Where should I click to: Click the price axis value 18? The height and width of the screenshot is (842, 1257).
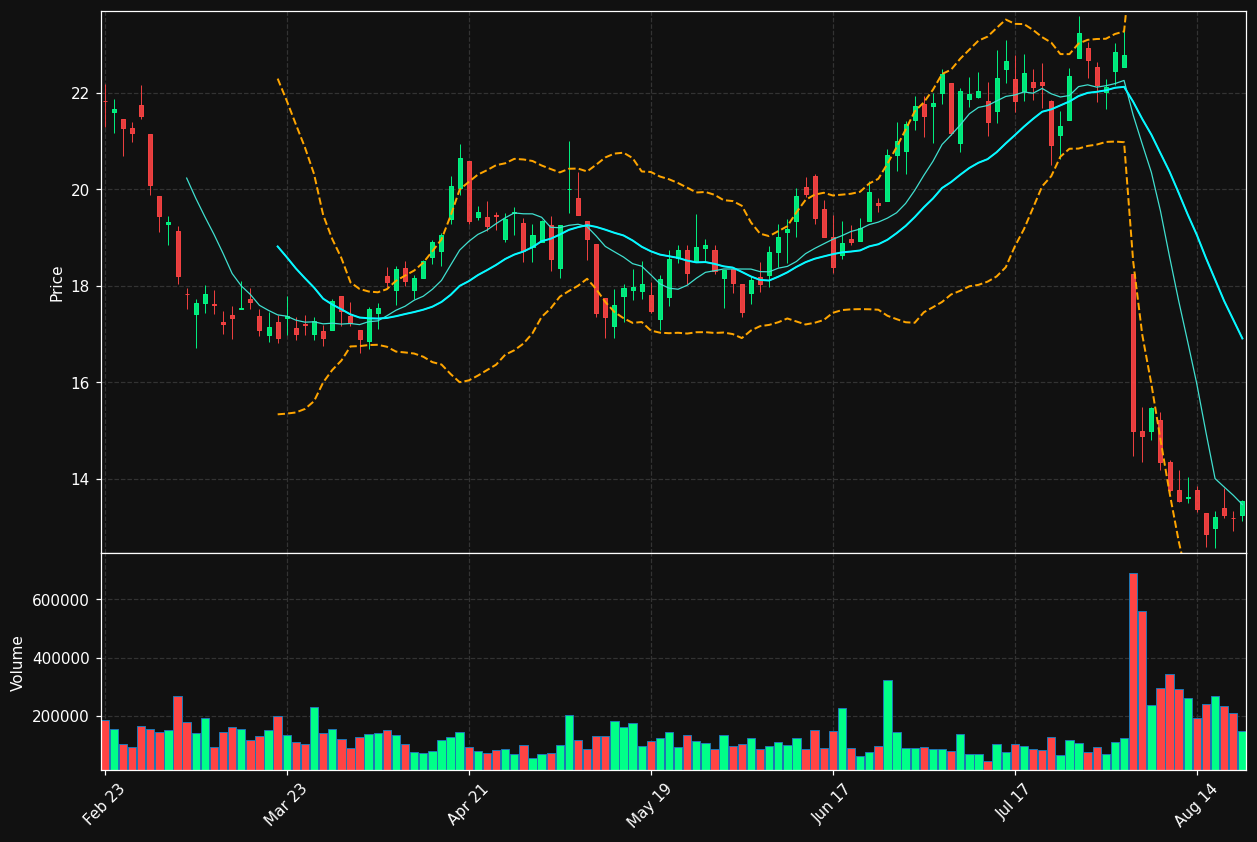[80, 287]
